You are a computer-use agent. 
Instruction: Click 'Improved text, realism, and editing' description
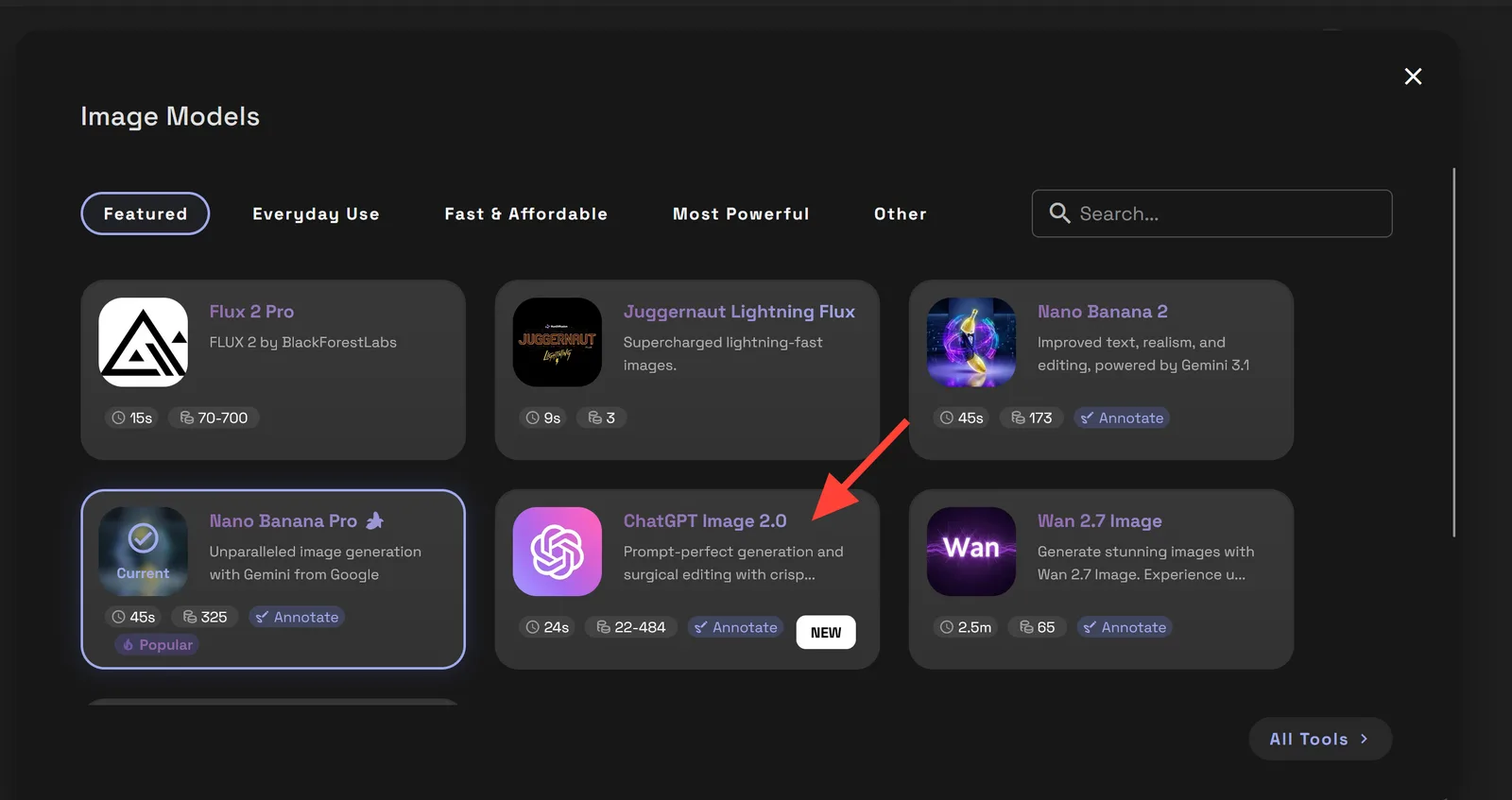tap(1143, 353)
